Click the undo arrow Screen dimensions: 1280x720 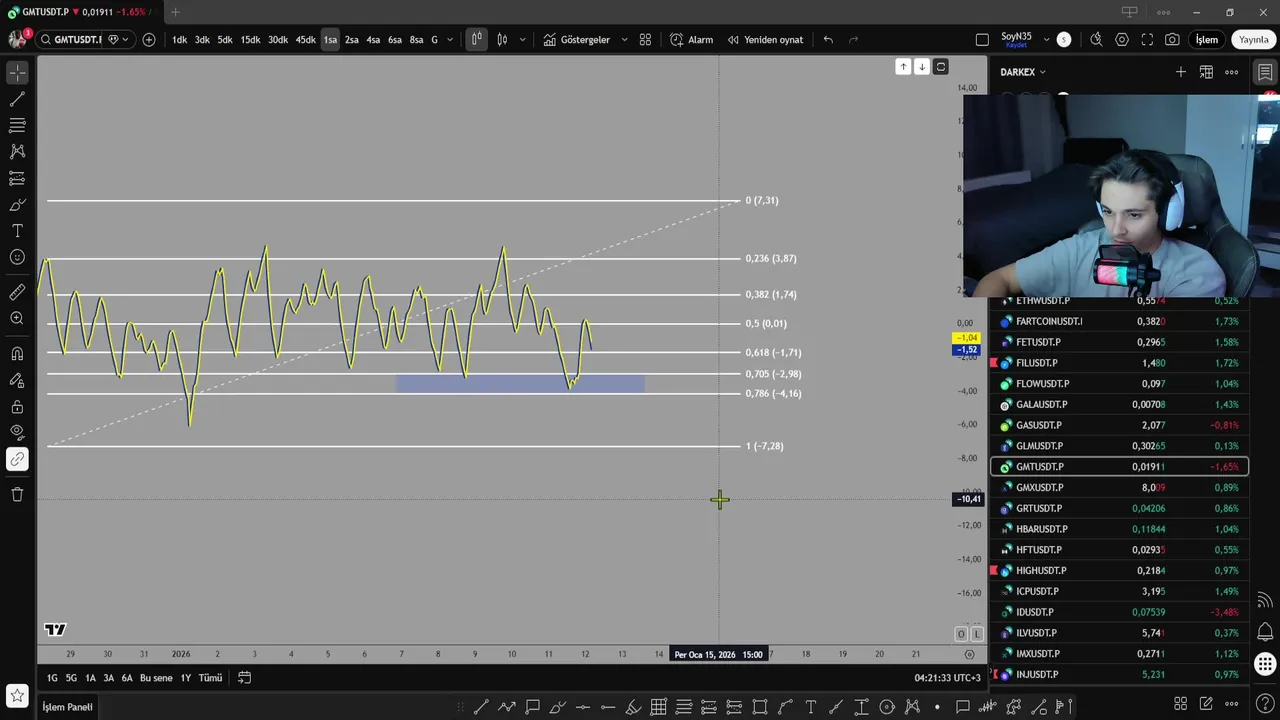[x=828, y=40]
